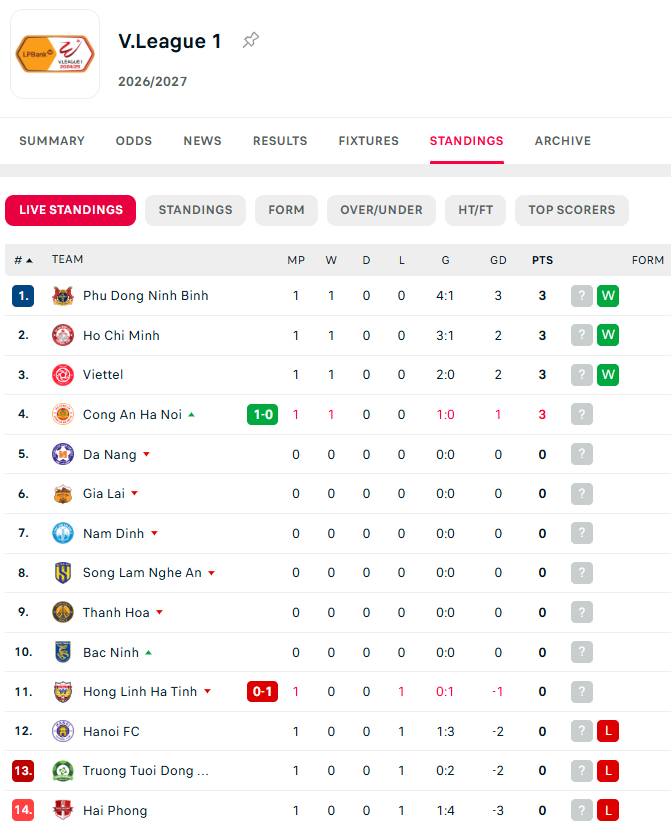The image size is (671, 828).
Task: Click the Hai Phong club crest
Action: tap(63, 811)
